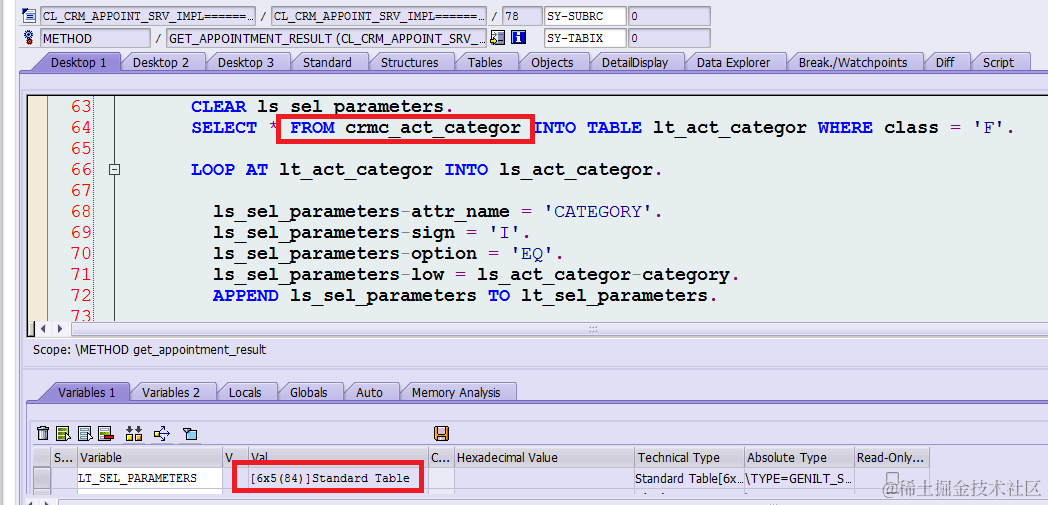Click the blue arrows services icon in toolbar

pos(162,434)
